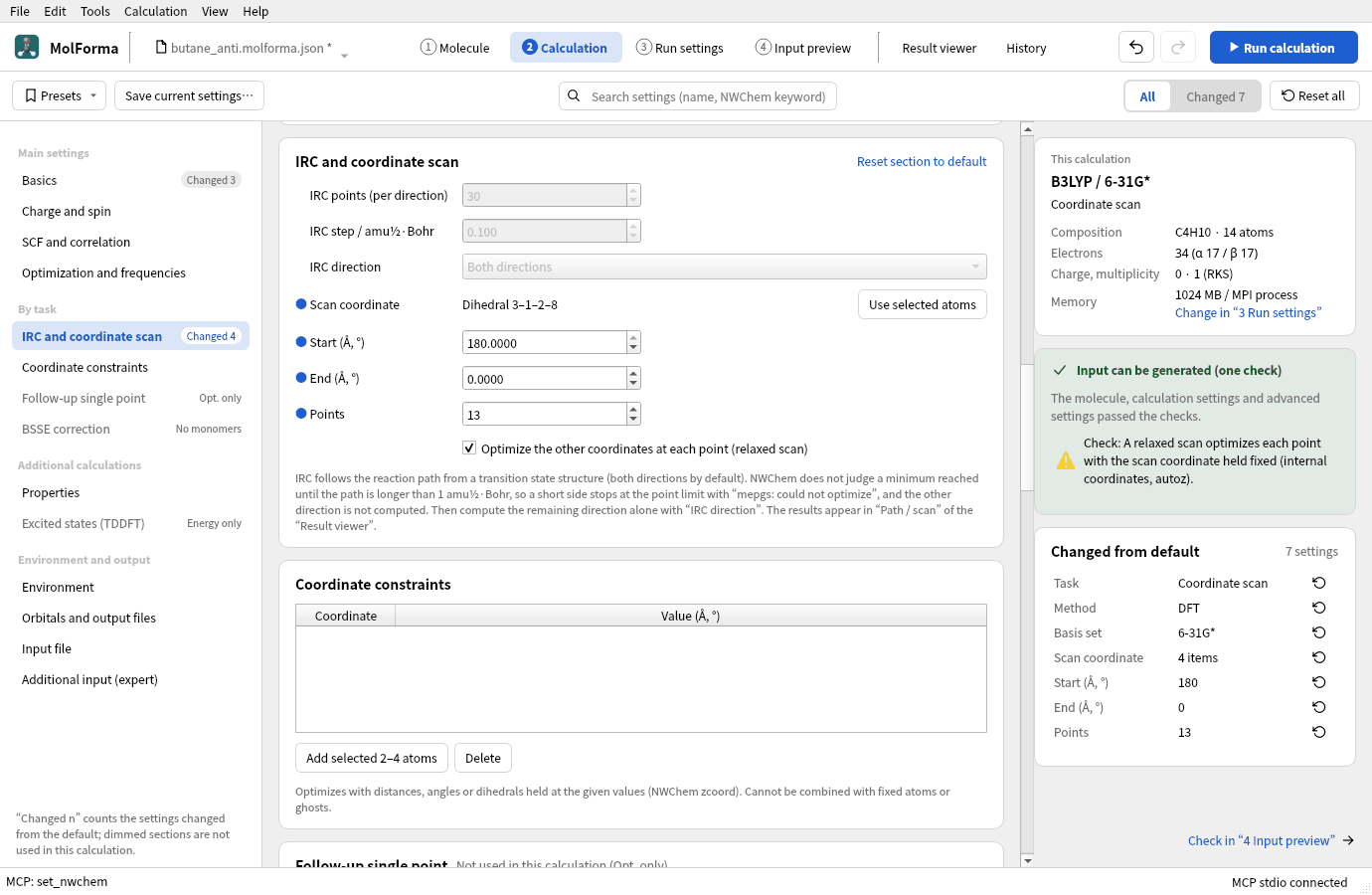The image size is (1372, 895).
Task: Reset the Scan coordinate row icon
Action: pos(1319,657)
